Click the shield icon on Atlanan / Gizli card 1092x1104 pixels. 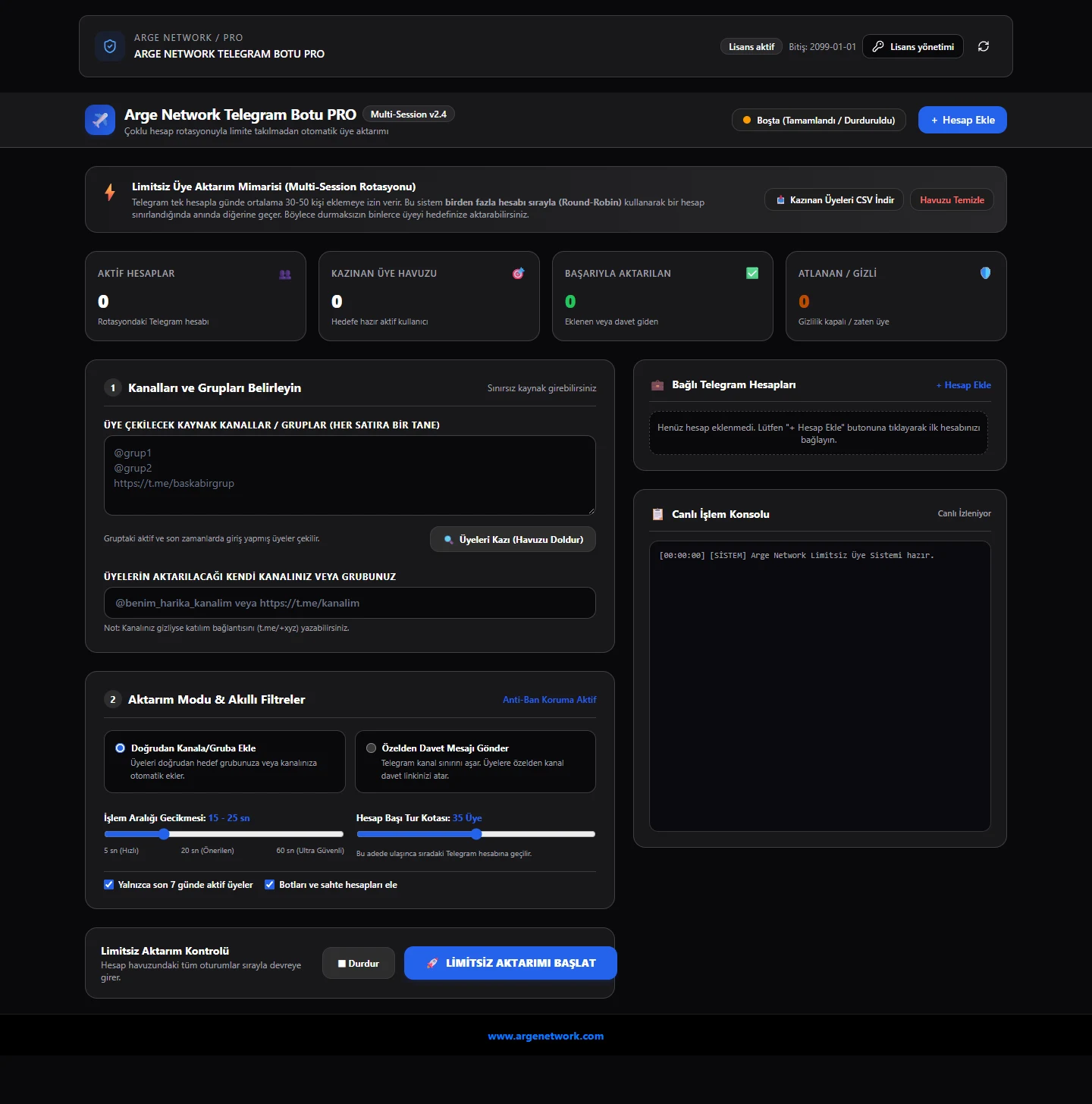pos(985,273)
